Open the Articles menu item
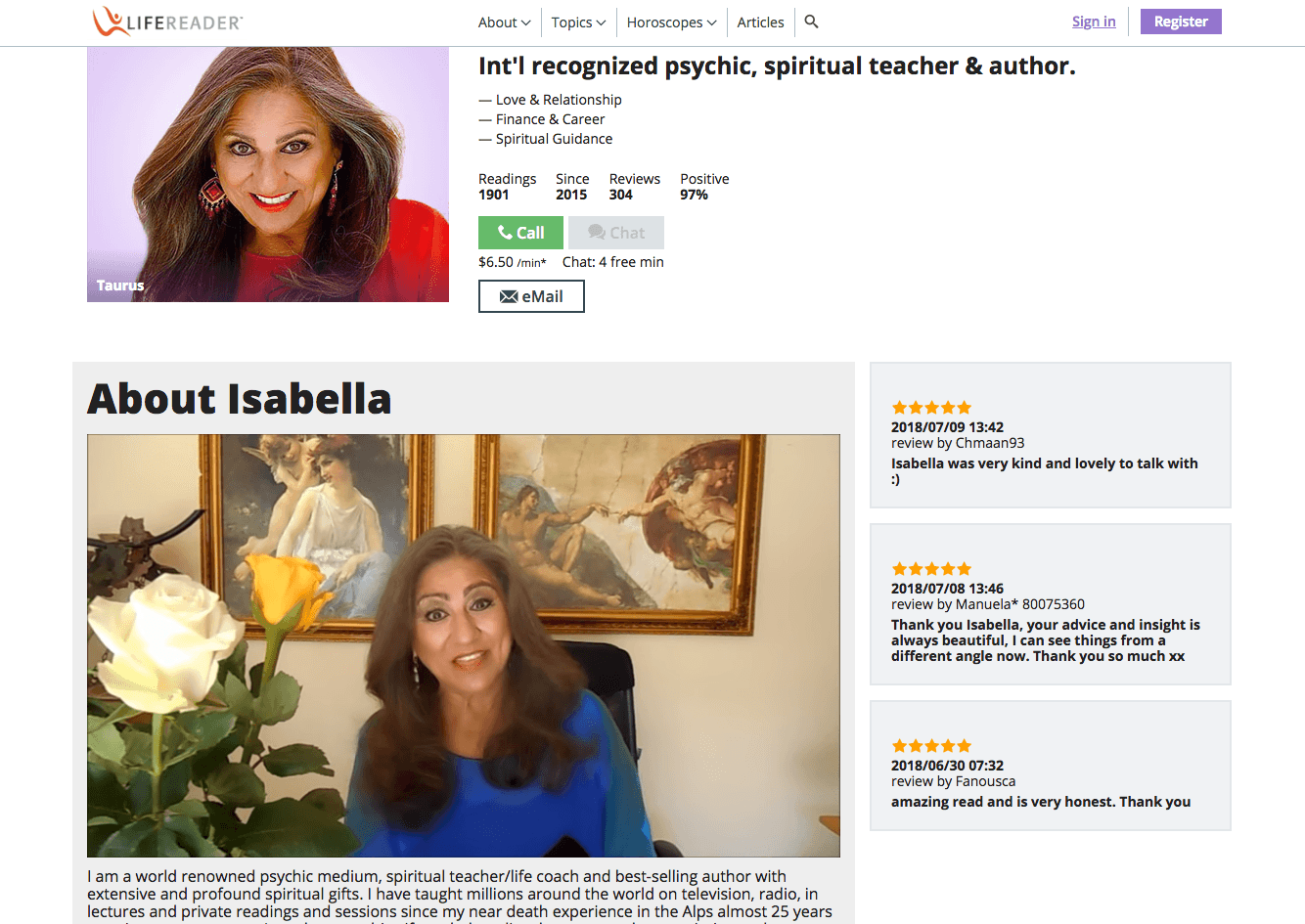This screenshot has height=924, width=1305. point(760,22)
